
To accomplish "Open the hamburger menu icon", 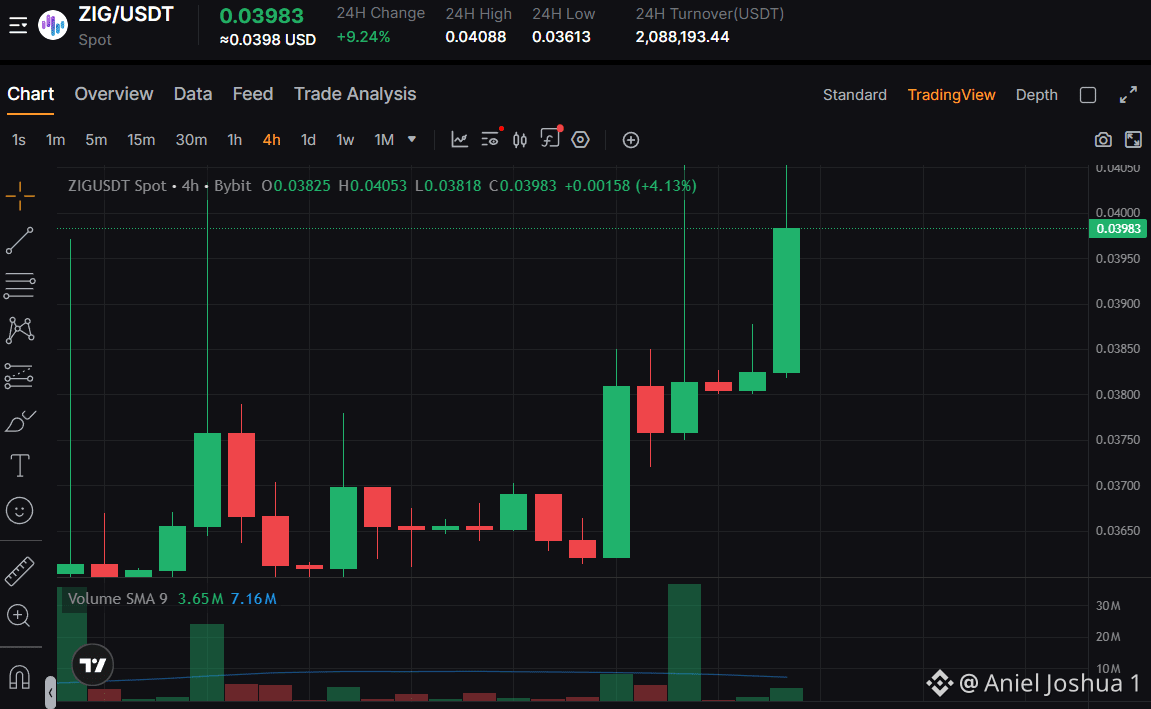I will pos(18,26).
